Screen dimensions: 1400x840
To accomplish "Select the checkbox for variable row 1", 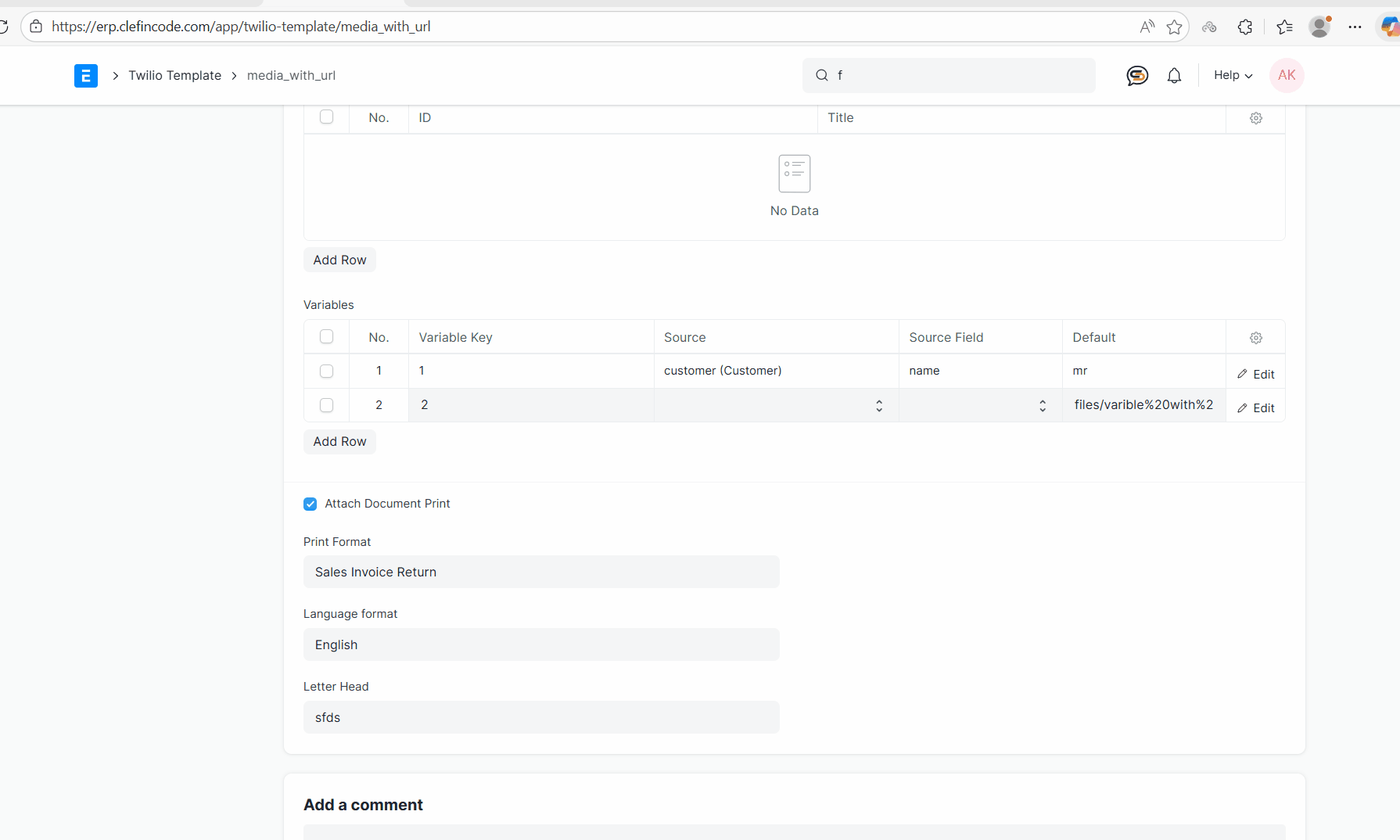I will [327, 372].
